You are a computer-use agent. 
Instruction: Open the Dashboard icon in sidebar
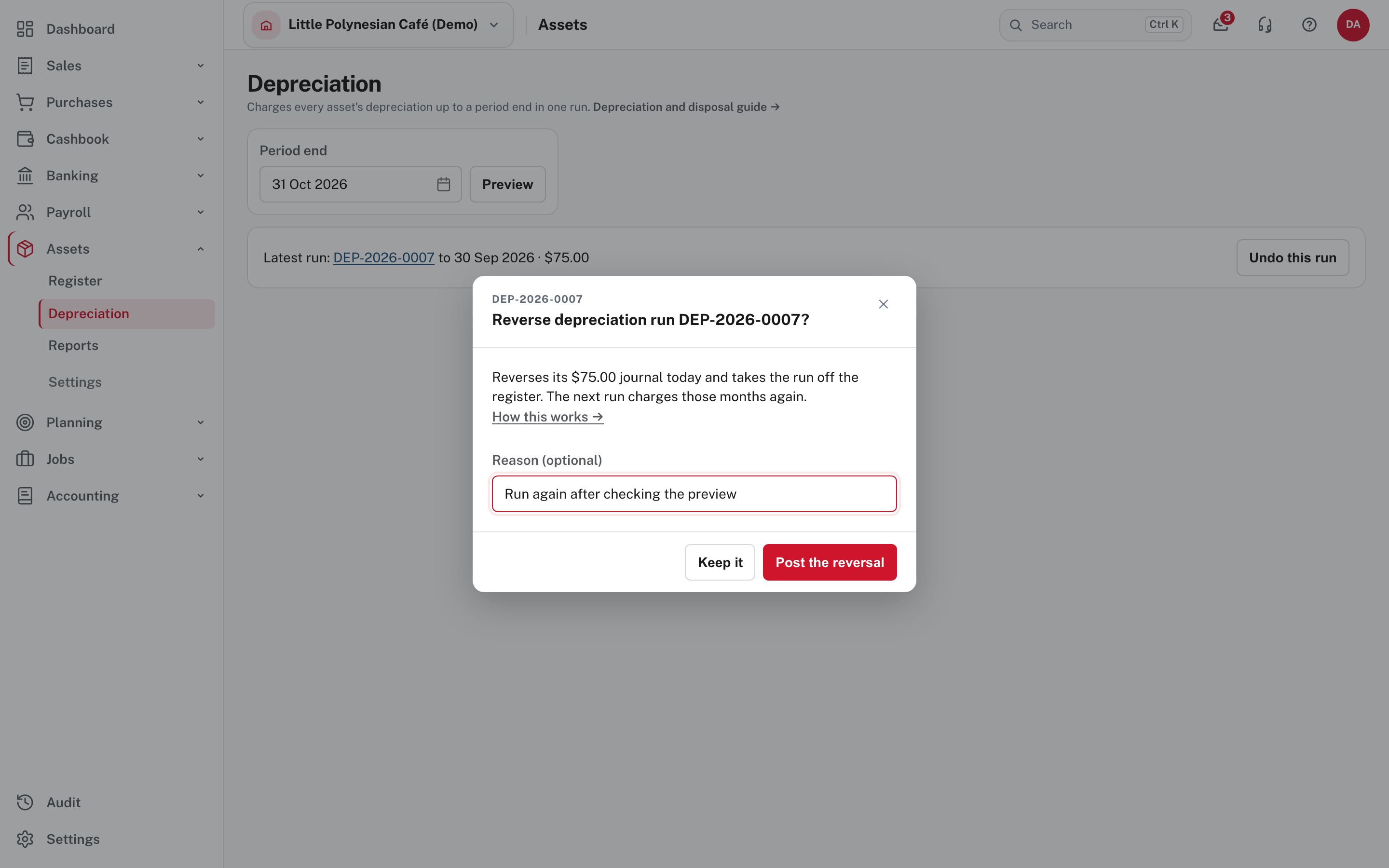25,29
